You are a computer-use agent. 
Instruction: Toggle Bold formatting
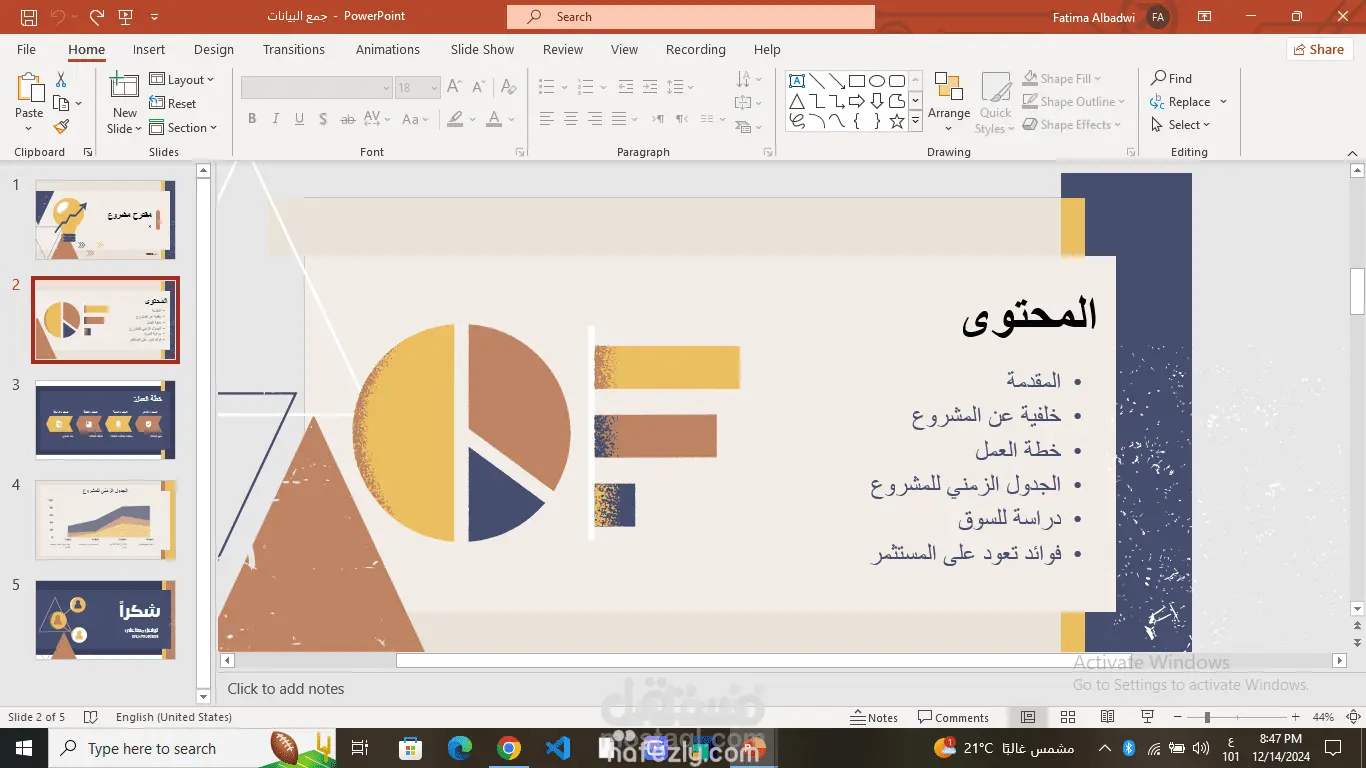point(252,119)
